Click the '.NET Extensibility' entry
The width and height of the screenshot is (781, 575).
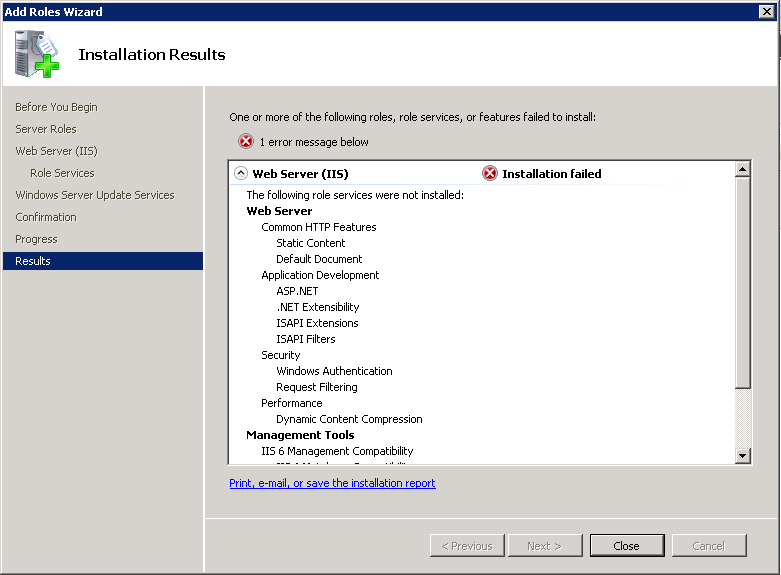tap(317, 307)
